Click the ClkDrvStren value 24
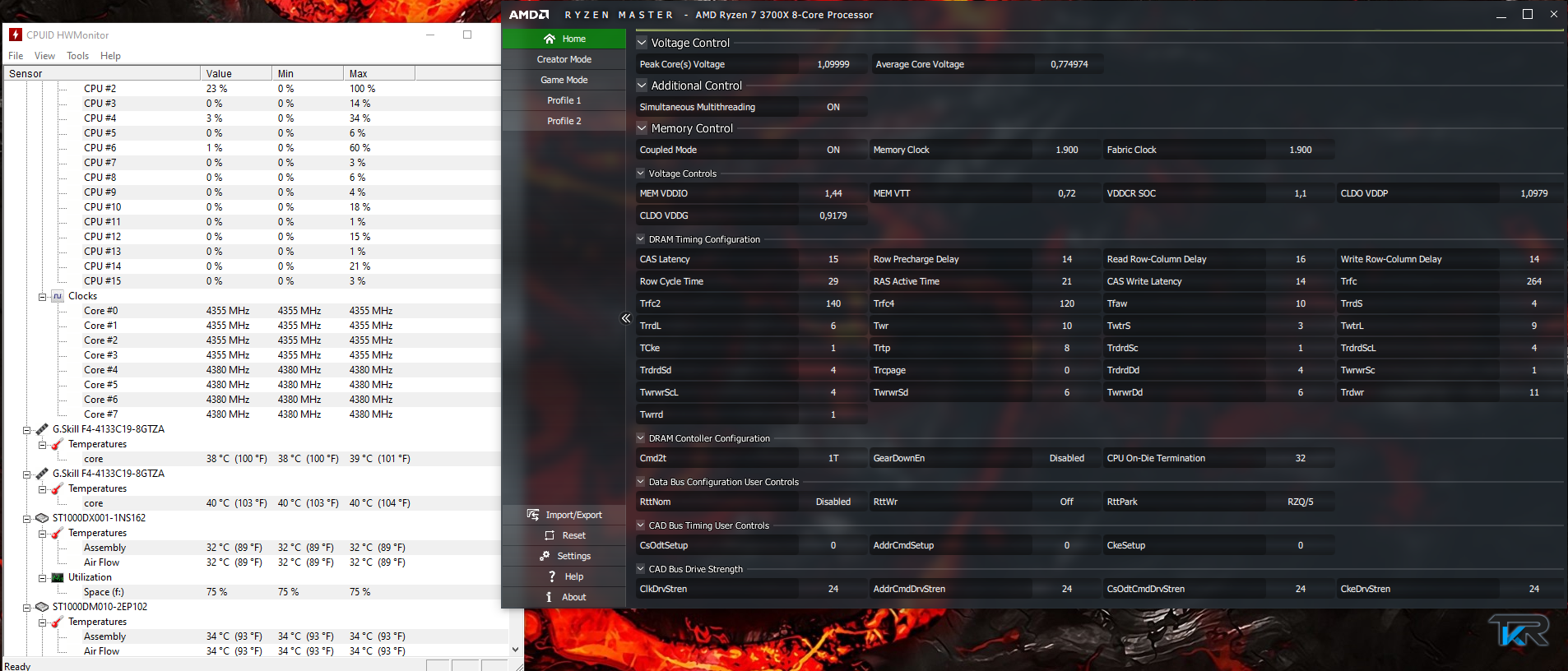Screen dimensions: 1568x671 pyautogui.click(x=833, y=589)
